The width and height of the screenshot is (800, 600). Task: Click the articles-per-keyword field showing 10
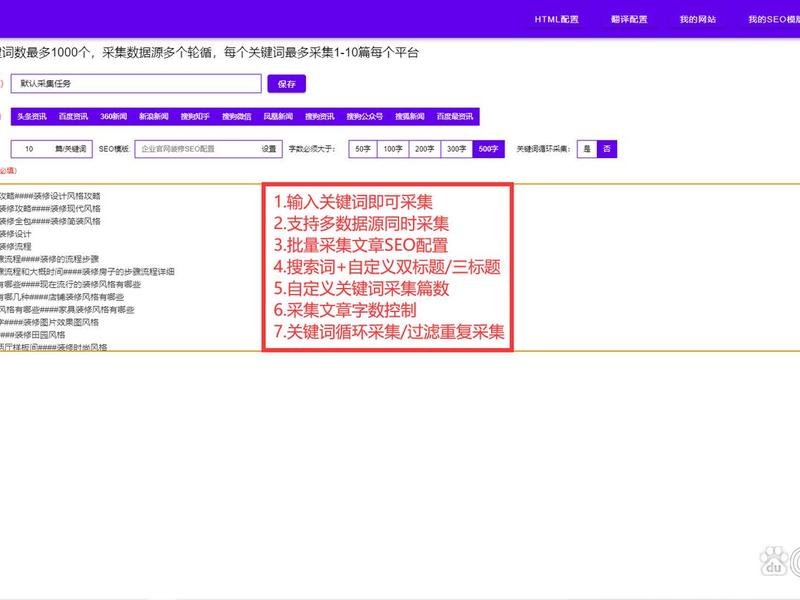point(52,149)
